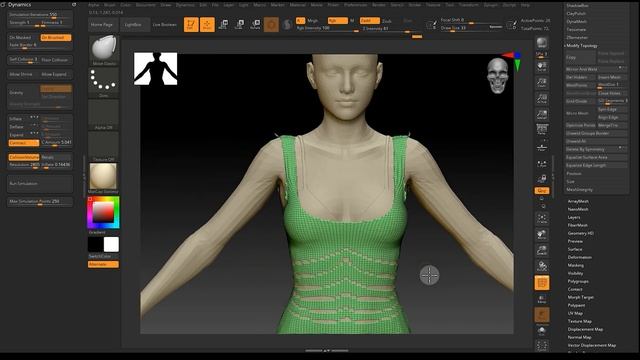Screen dimensions: 640x360
Task: Open the Move Elastic brush thumbnail
Action: (x=104, y=50)
